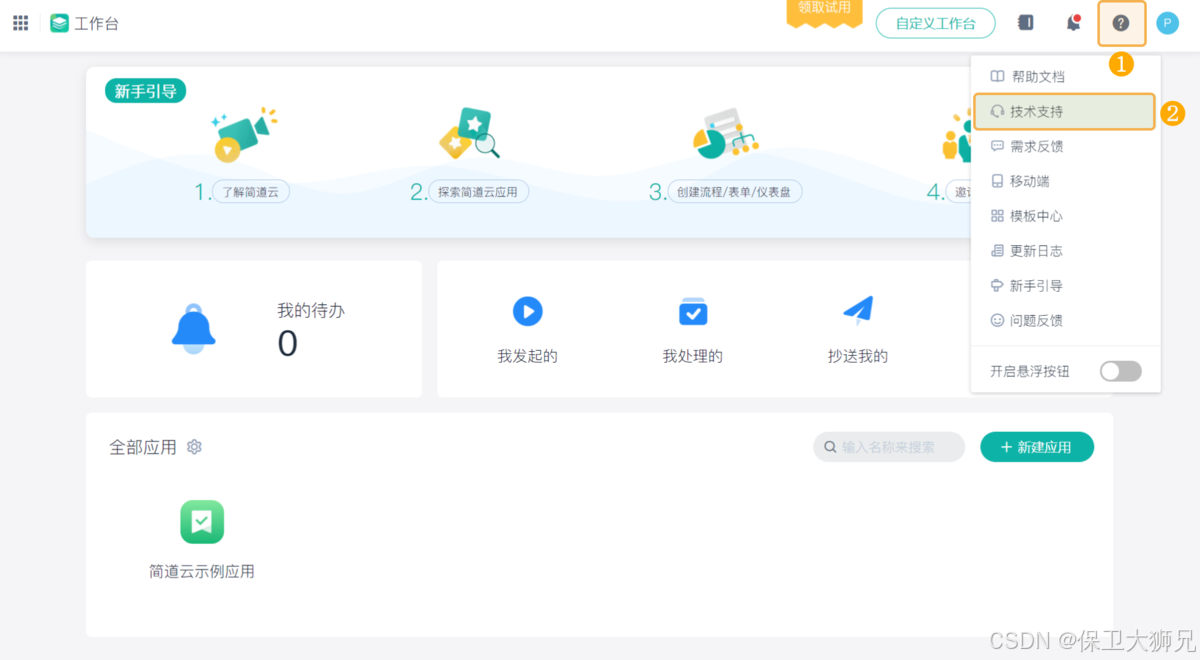This screenshot has width=1200, height=660.
Task: Click the search magnifier icon in app search
Action: pos(830,447)
